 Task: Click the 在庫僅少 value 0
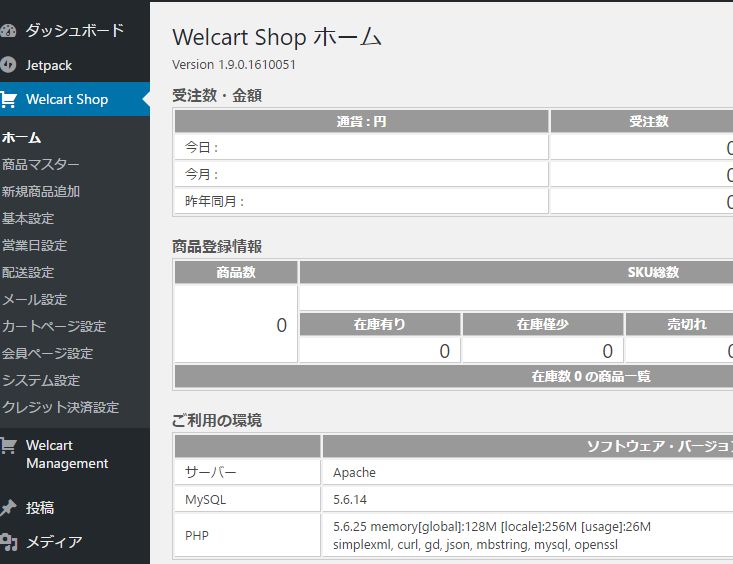point(608,351)
